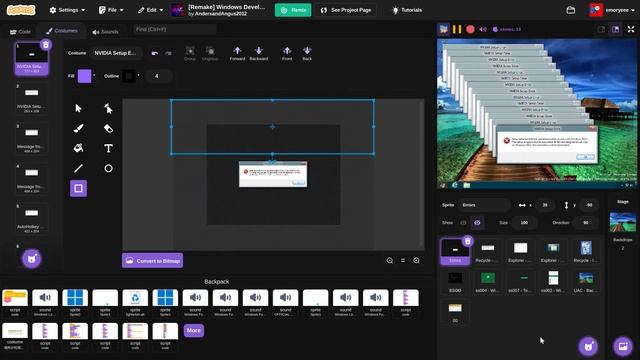Click the green flag to run
This screenshot has height=360, width=640.
[443, 29]
